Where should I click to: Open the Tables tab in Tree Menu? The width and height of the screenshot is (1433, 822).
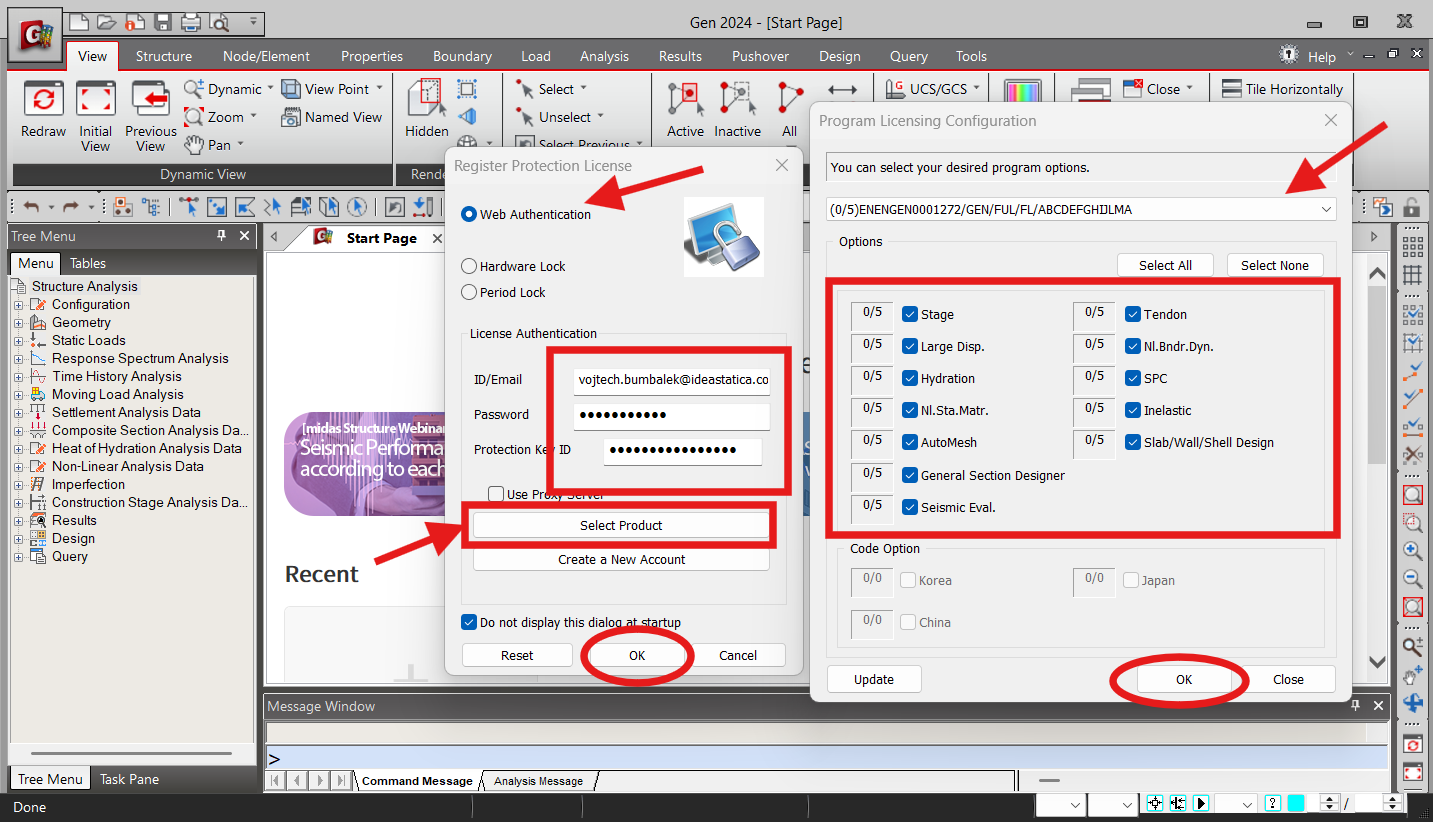[88, 263]
